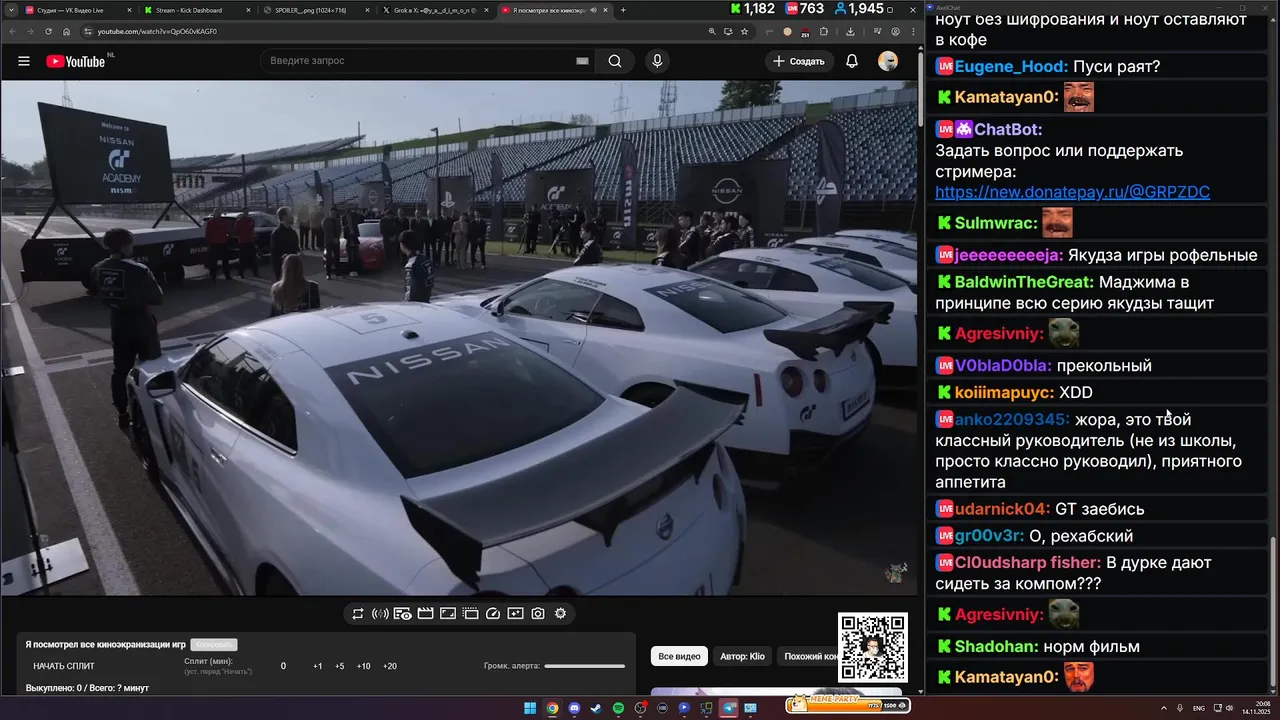Set split minutes to +10
1280x720 pixels.
[364, 666]
